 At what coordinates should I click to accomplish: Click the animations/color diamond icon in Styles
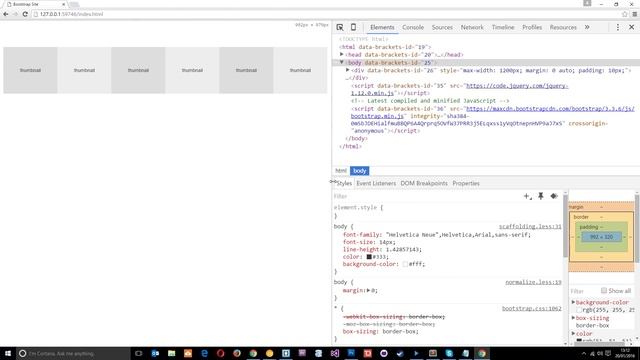pyautogui.click(x=554, y=196)
